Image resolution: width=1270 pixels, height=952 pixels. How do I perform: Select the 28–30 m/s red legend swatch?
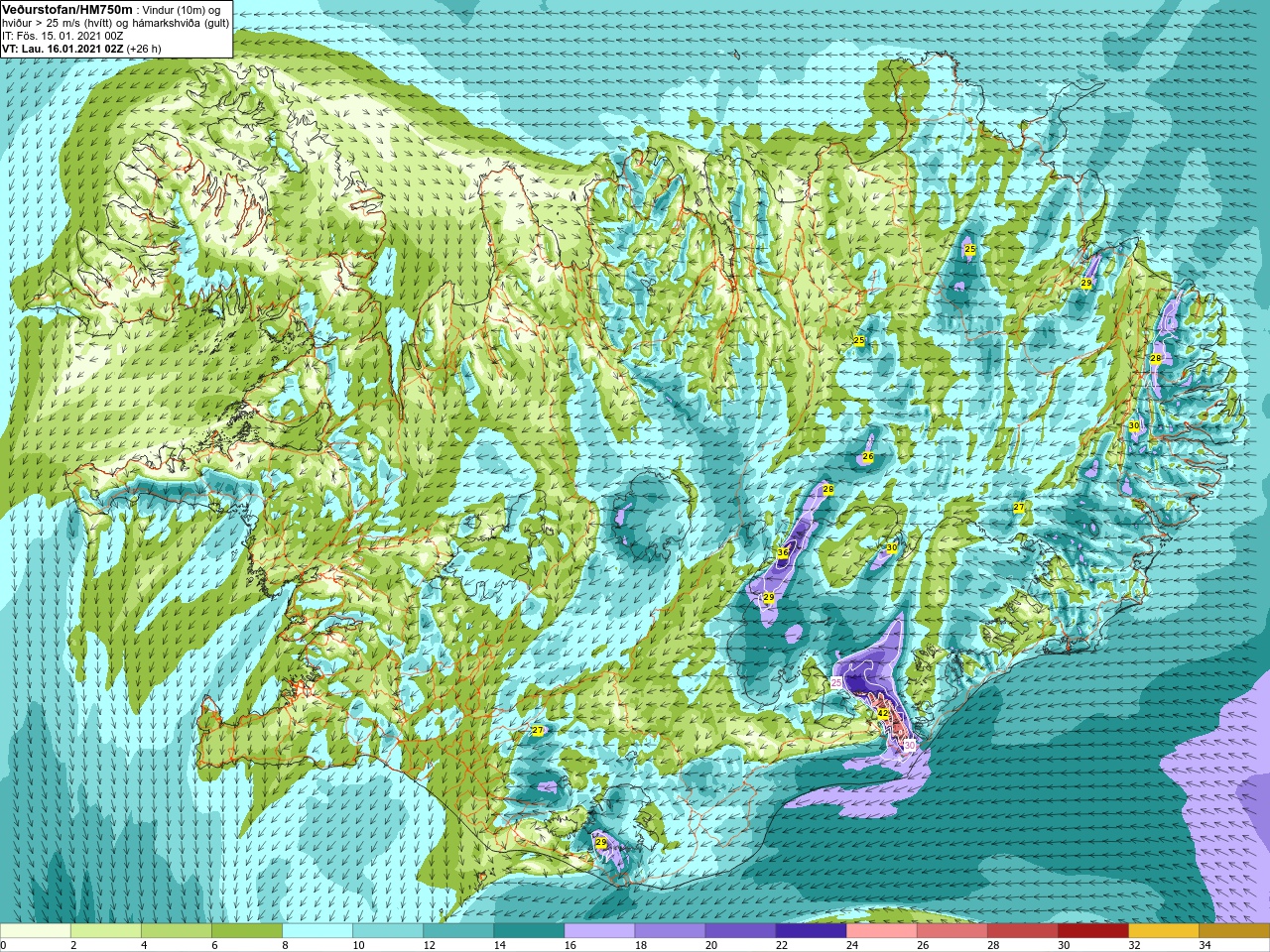point(1023,931)
